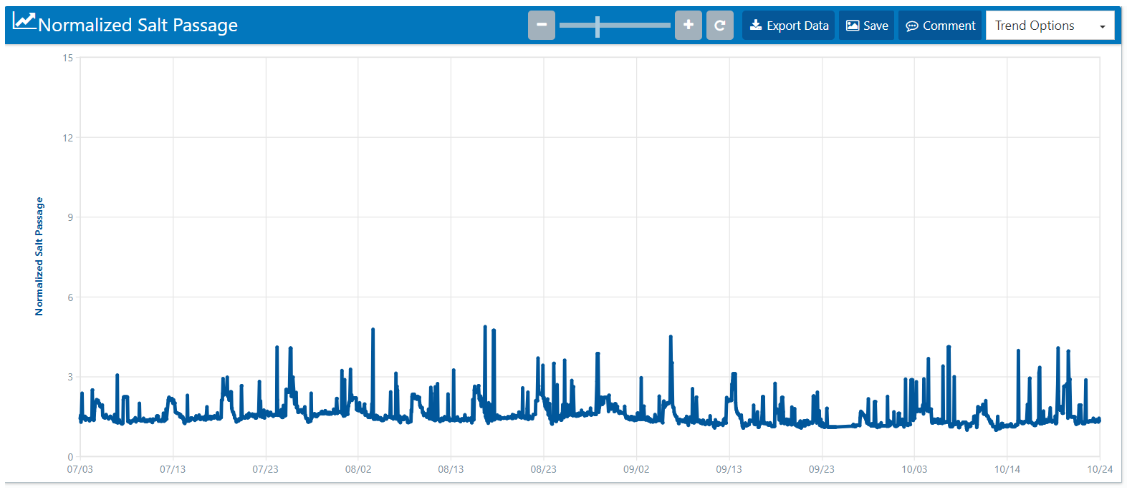The image size is (1129, 498).
Task: Click the Comment button label
Action: coord(948,26)
